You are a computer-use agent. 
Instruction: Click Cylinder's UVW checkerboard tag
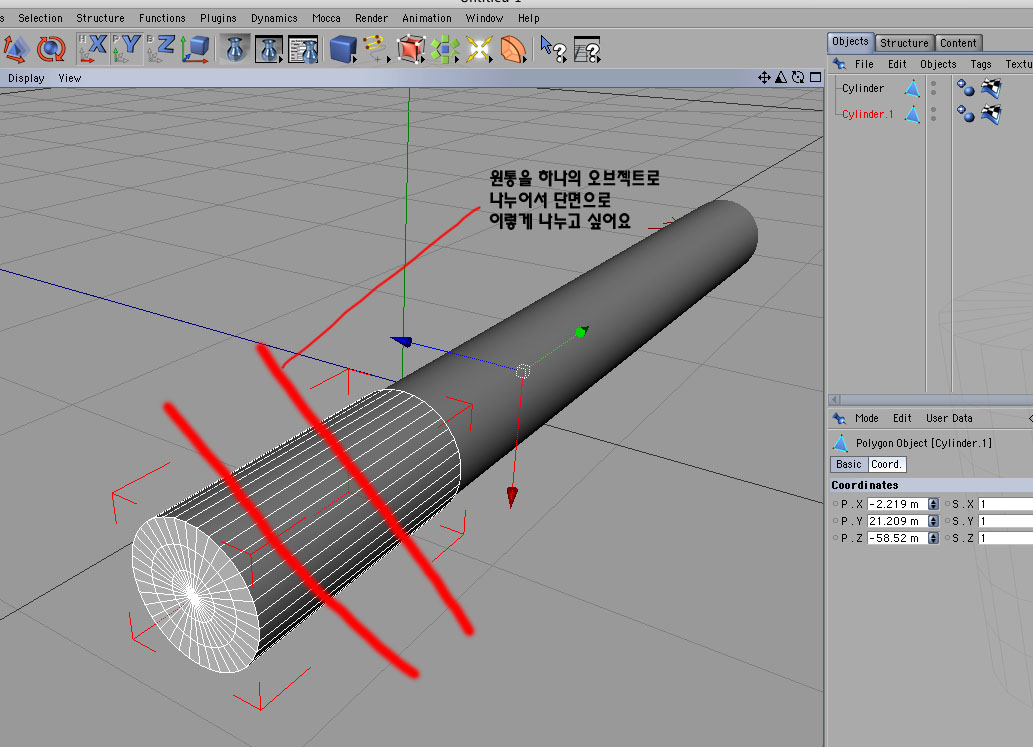click(991, 88)
